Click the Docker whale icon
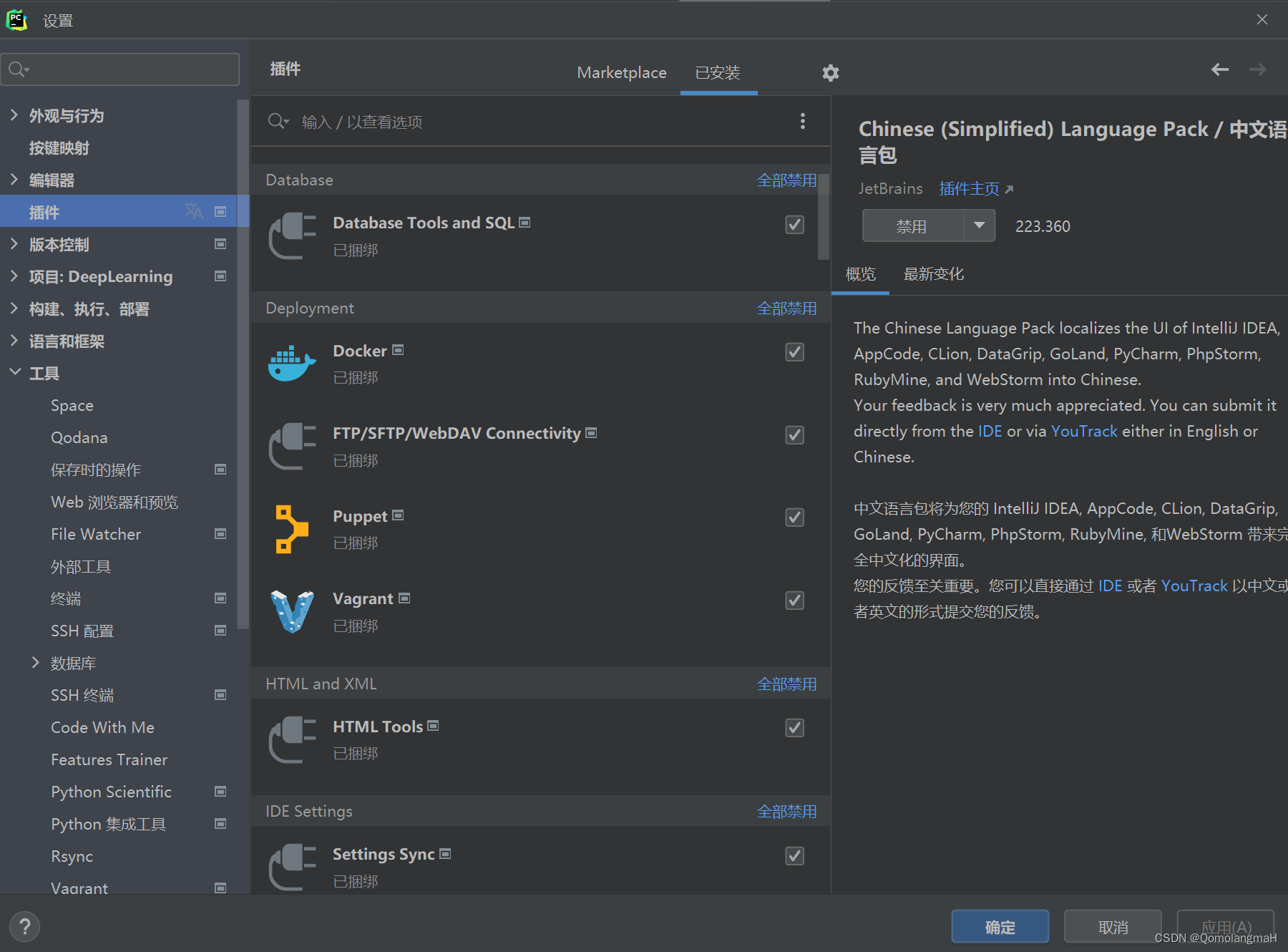 (x=292, y=363)
